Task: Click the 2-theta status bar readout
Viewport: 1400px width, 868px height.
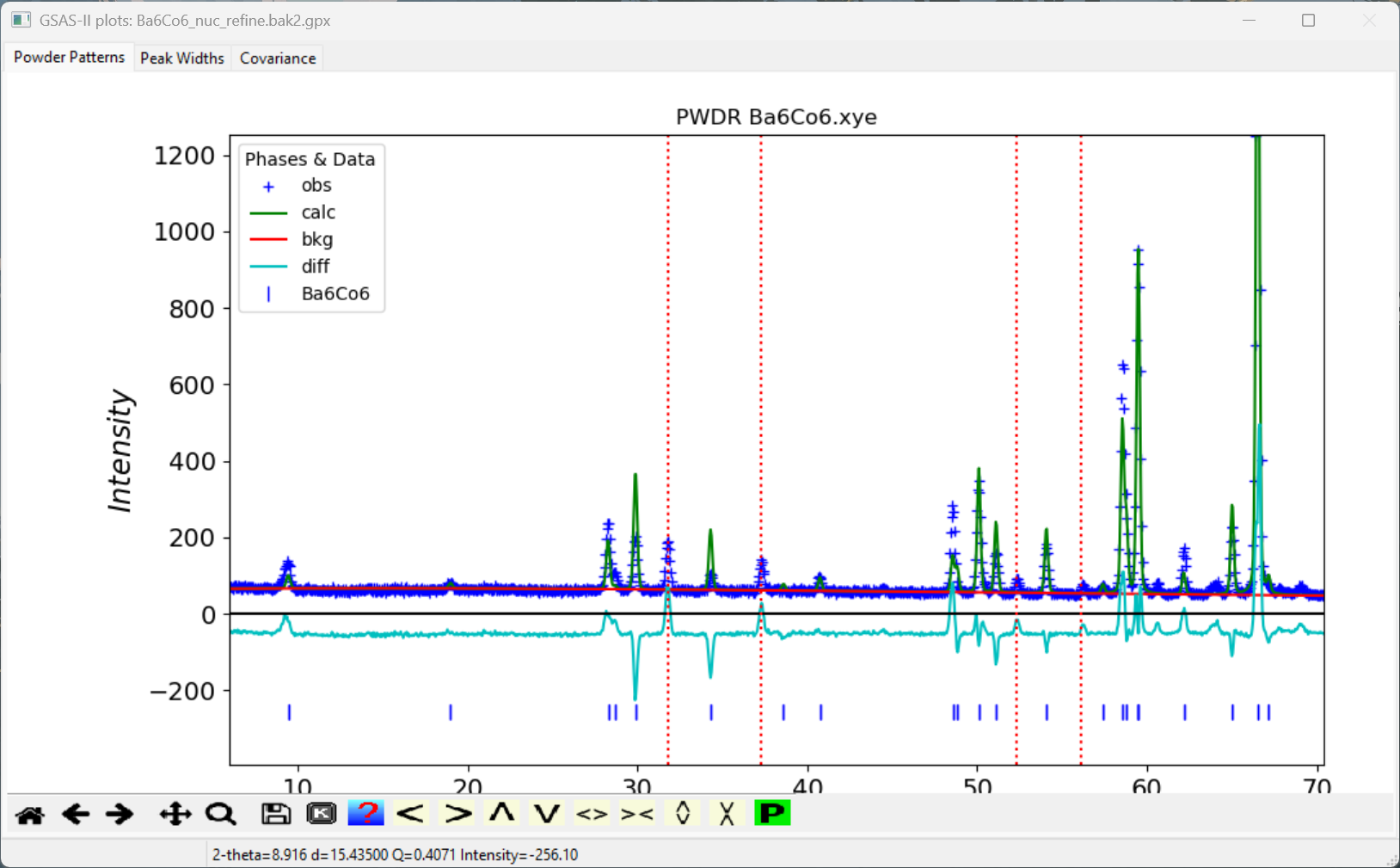Action: [395, 855]
